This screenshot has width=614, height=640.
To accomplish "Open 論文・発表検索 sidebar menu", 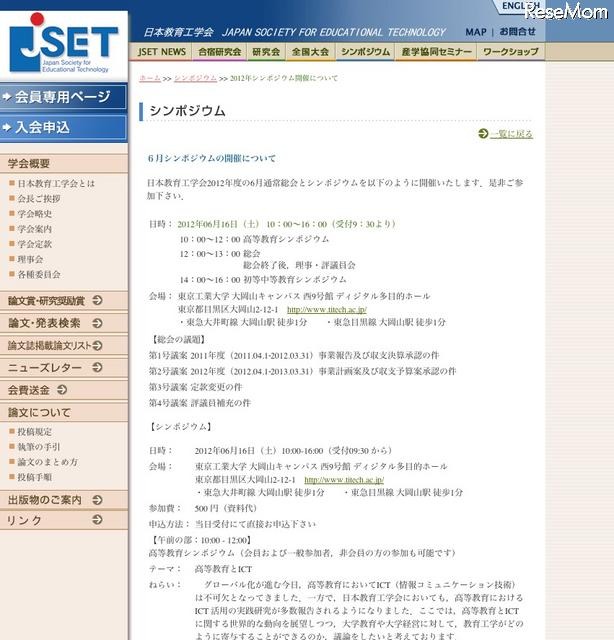I will click(64, 323).
